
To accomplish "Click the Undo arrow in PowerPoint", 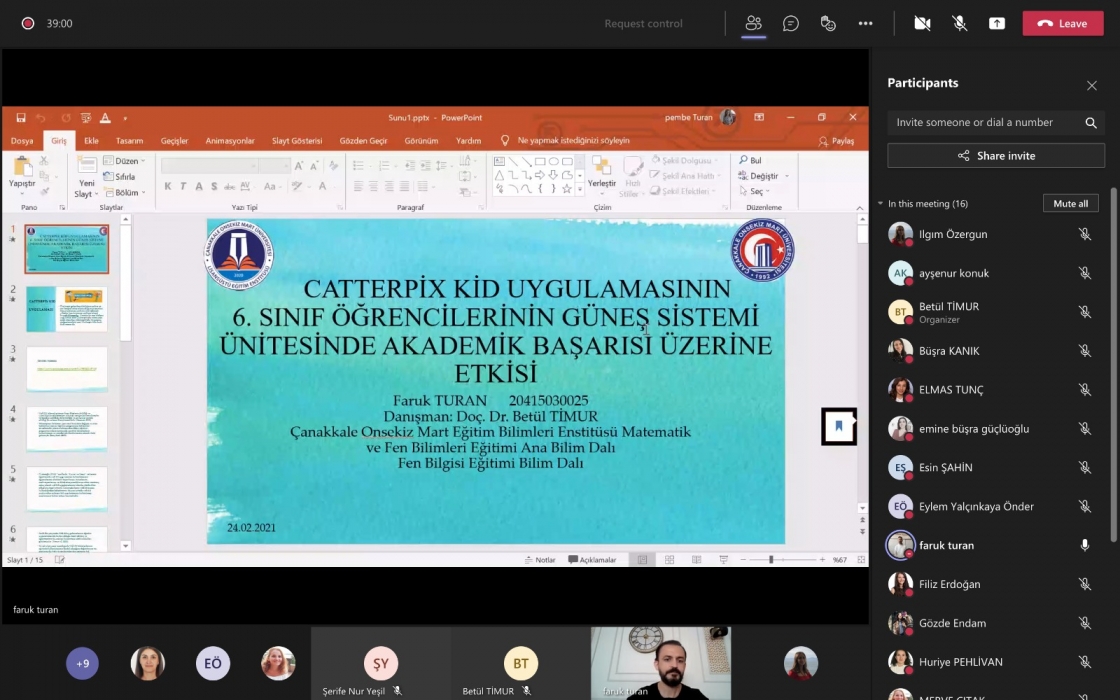I will pos(41,118).
